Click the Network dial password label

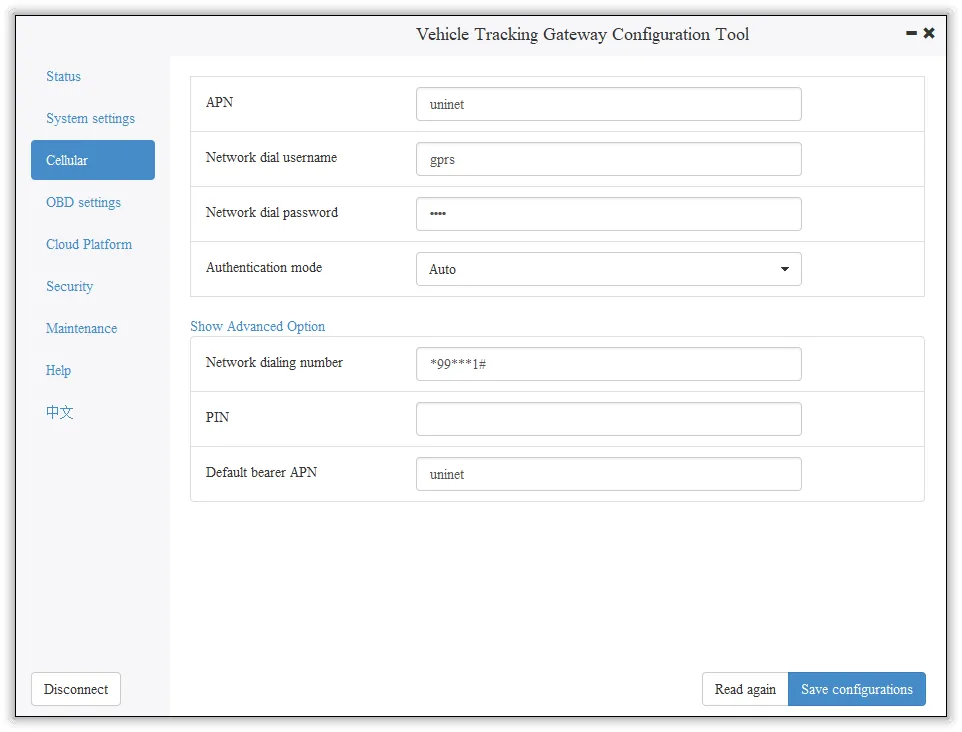tap(272, 212)
